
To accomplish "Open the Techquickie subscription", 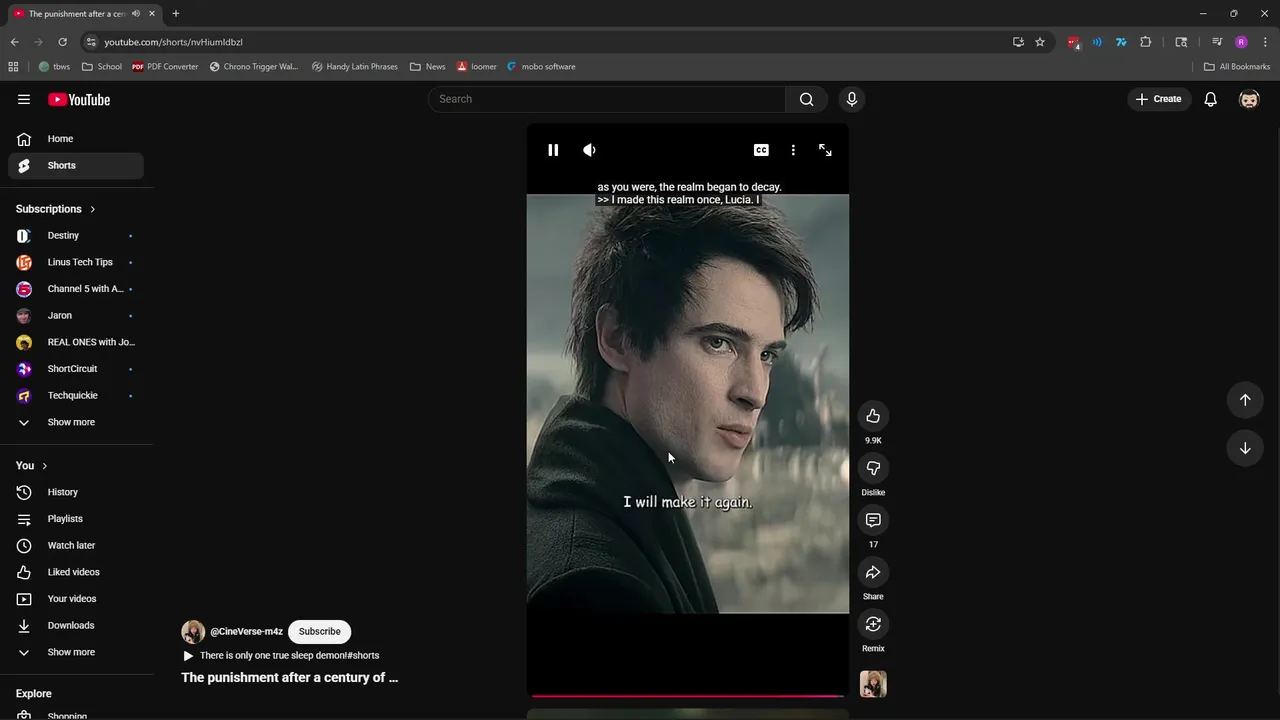I will click(76, 396).
